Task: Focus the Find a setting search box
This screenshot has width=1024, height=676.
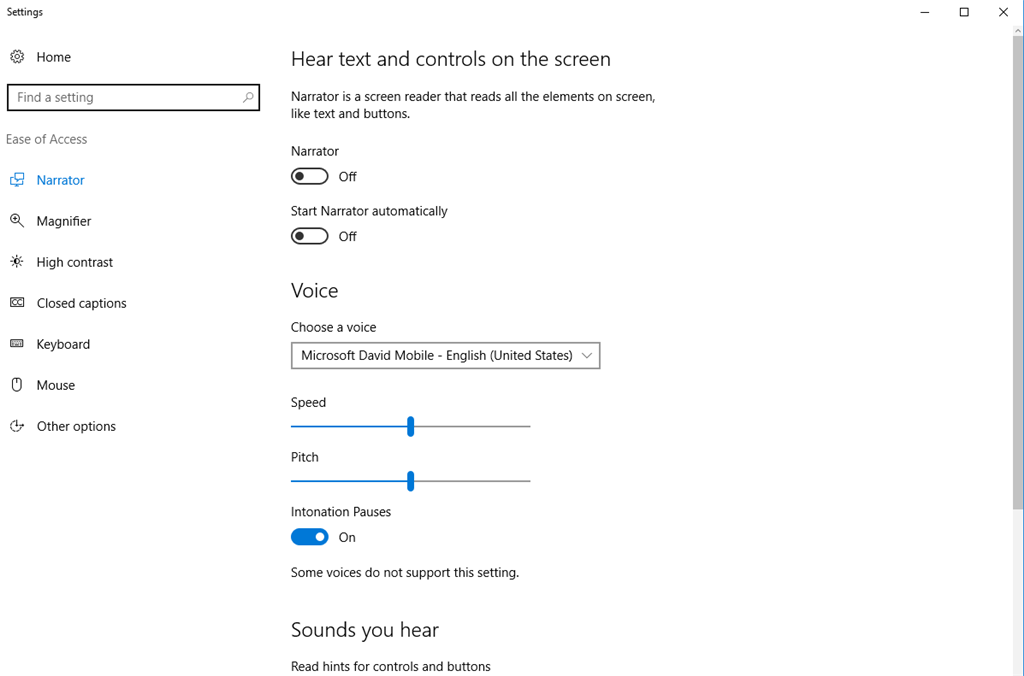Action: [x=133, y=97]
